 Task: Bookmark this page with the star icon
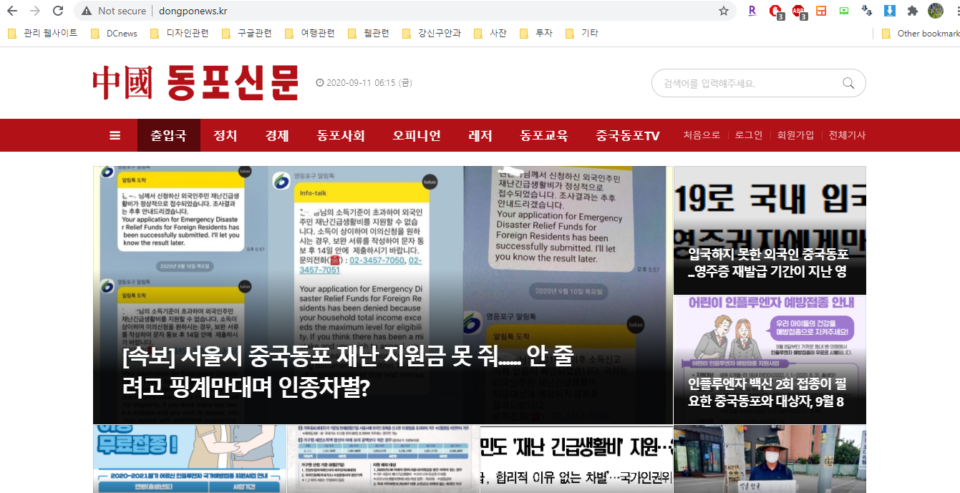724,11
